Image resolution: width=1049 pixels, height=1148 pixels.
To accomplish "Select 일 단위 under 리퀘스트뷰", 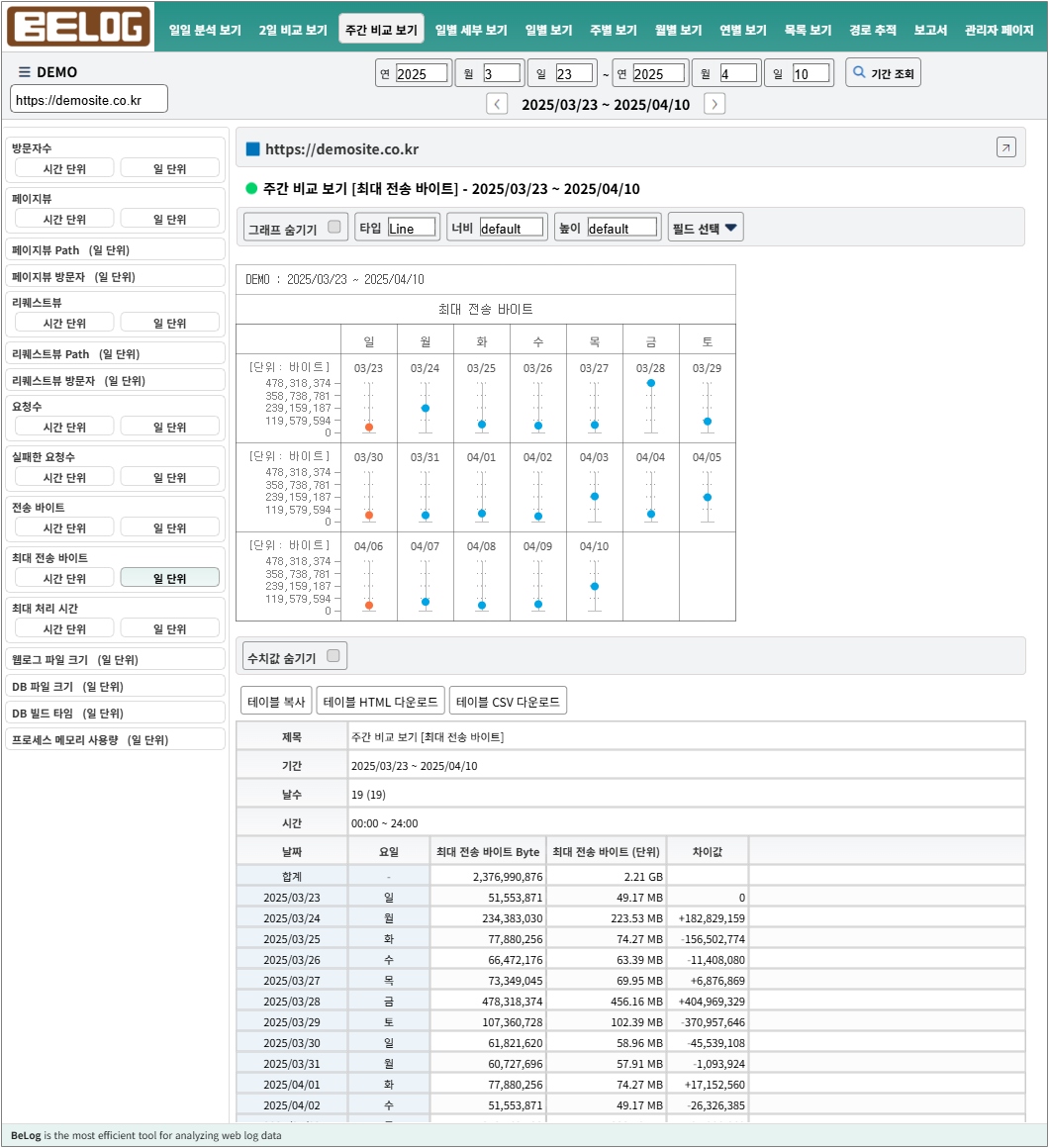I will [x=170, y=323].
